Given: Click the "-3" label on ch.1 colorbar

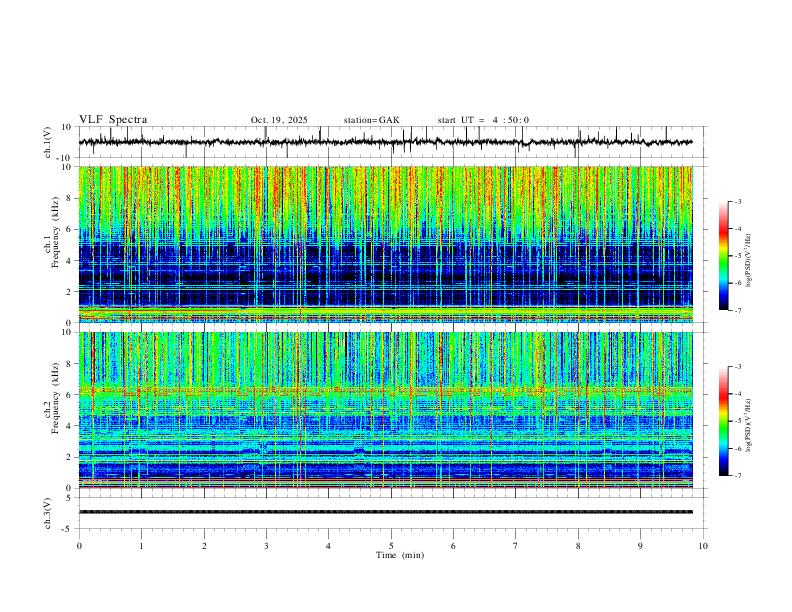Looking at the screenshot, I should pyautogui.click(x=737, y=202).
